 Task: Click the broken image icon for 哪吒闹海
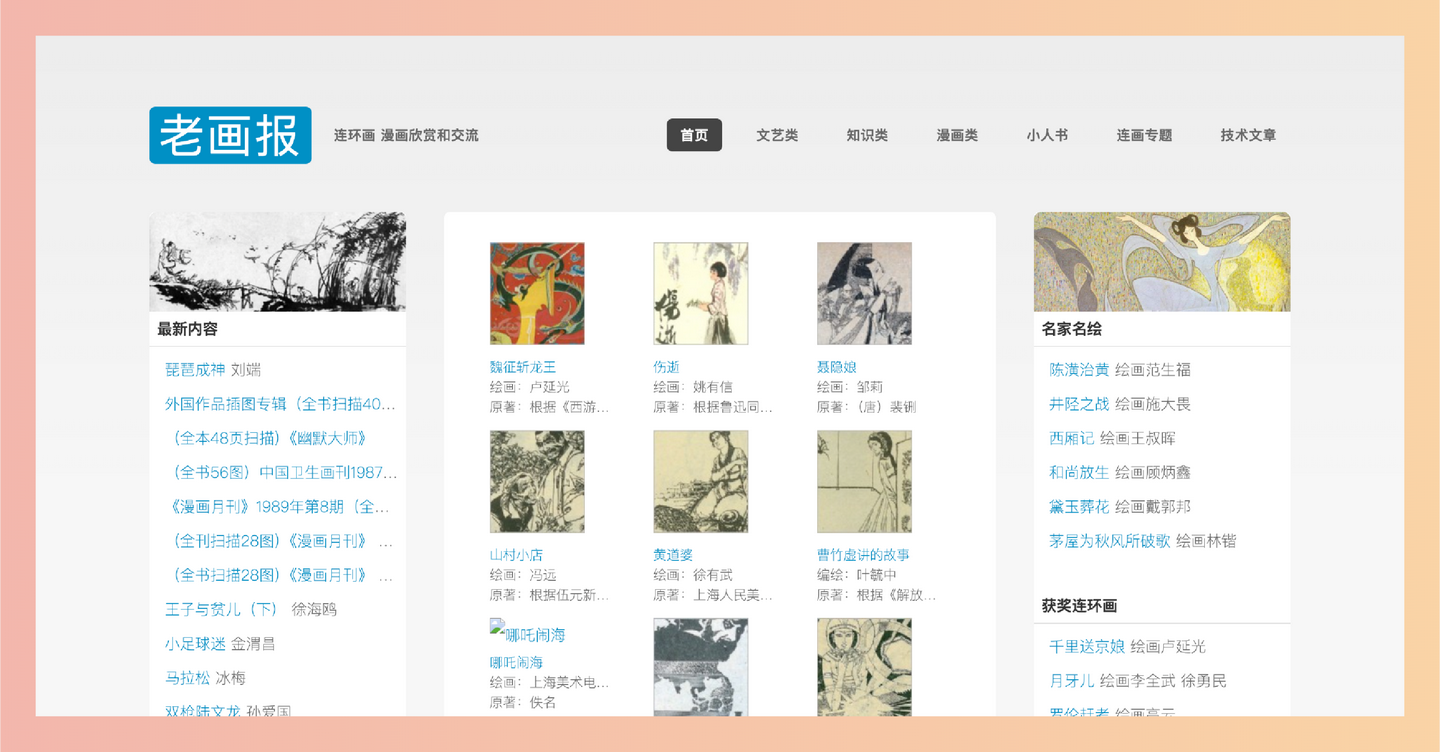point(497,627)
